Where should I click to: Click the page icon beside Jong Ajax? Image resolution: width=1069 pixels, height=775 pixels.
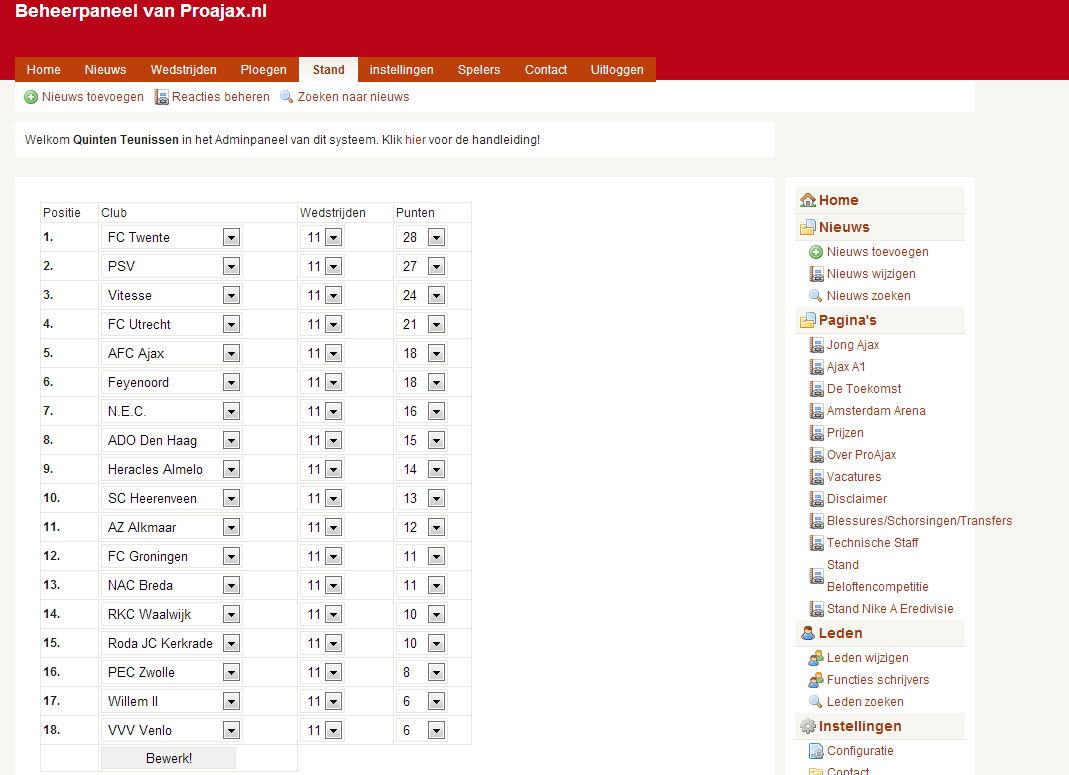point(816,345)
